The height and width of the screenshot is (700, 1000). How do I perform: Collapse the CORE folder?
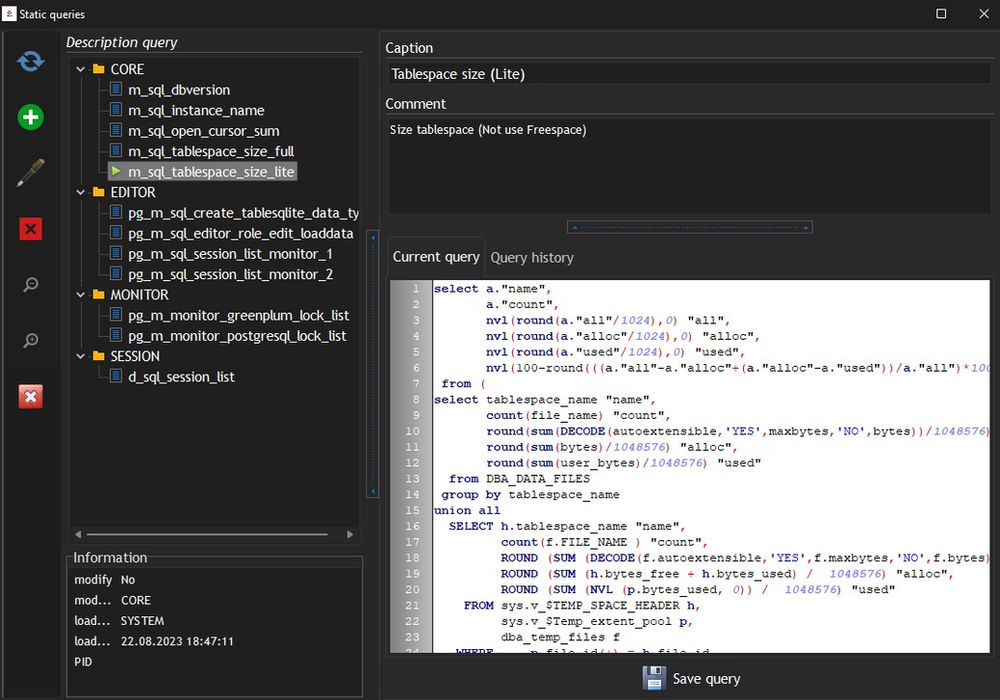pos(81,69)
